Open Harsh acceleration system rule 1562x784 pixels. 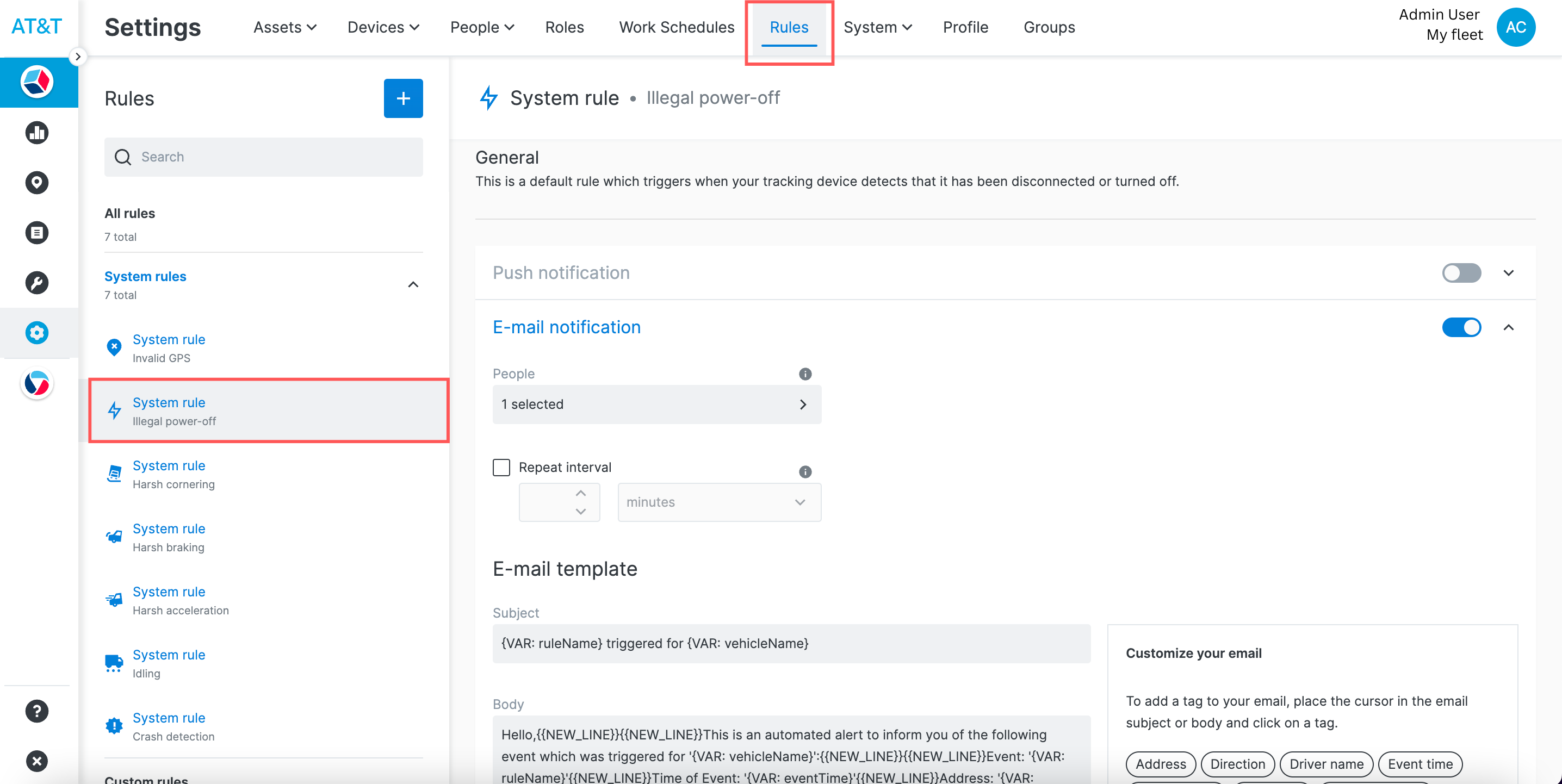coord(264,600)
